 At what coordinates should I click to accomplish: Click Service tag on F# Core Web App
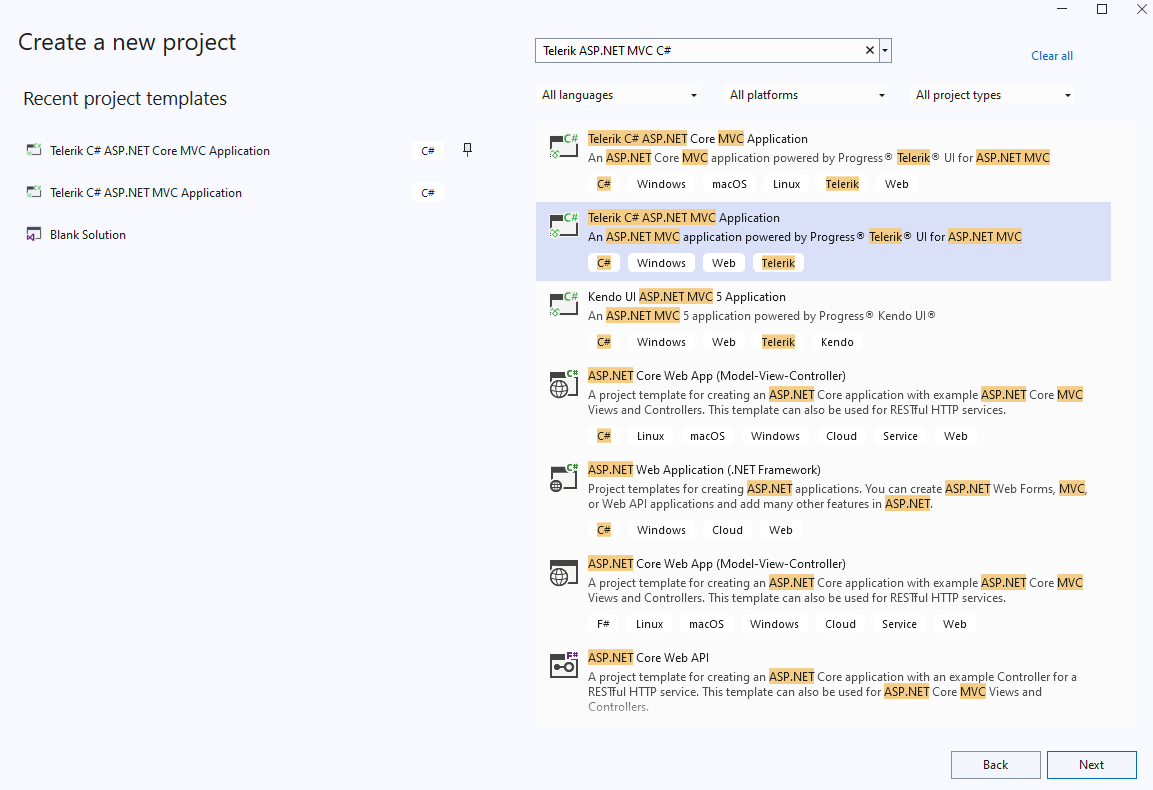(899, 624)
